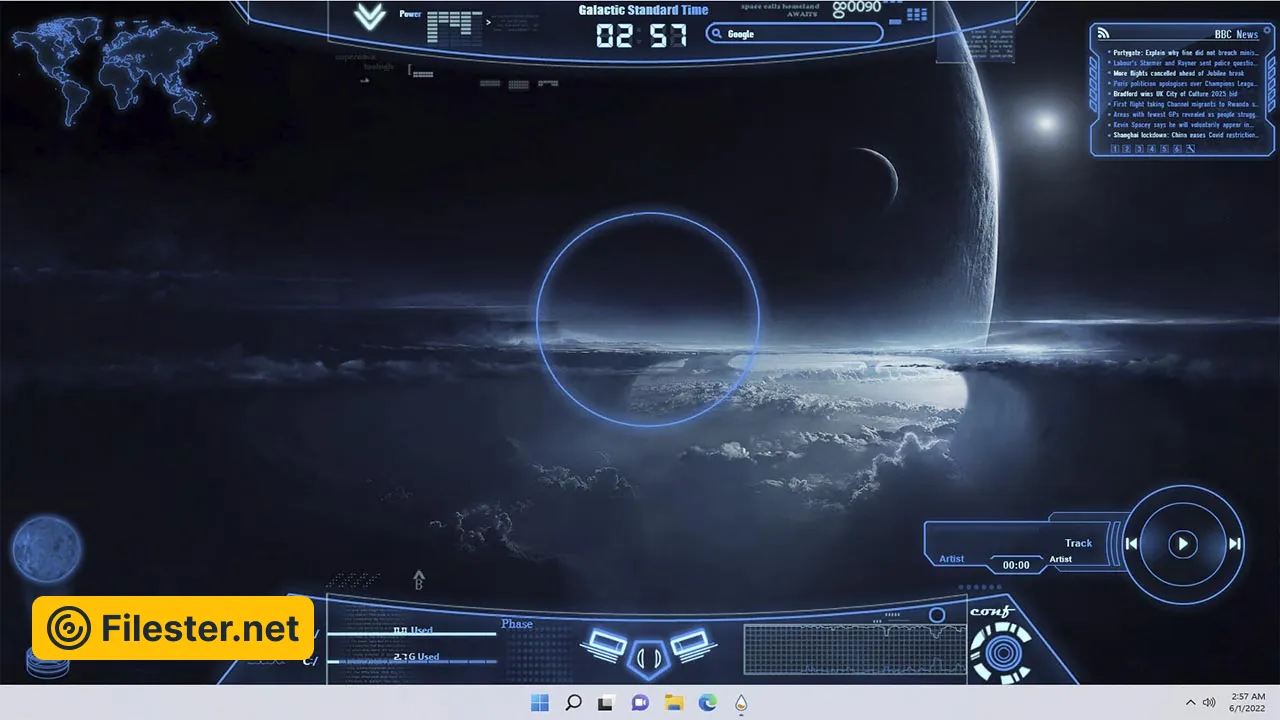Click the small arrow beside Power meter
Viewport: 1280px width, 720px height.
click(488, 21)
